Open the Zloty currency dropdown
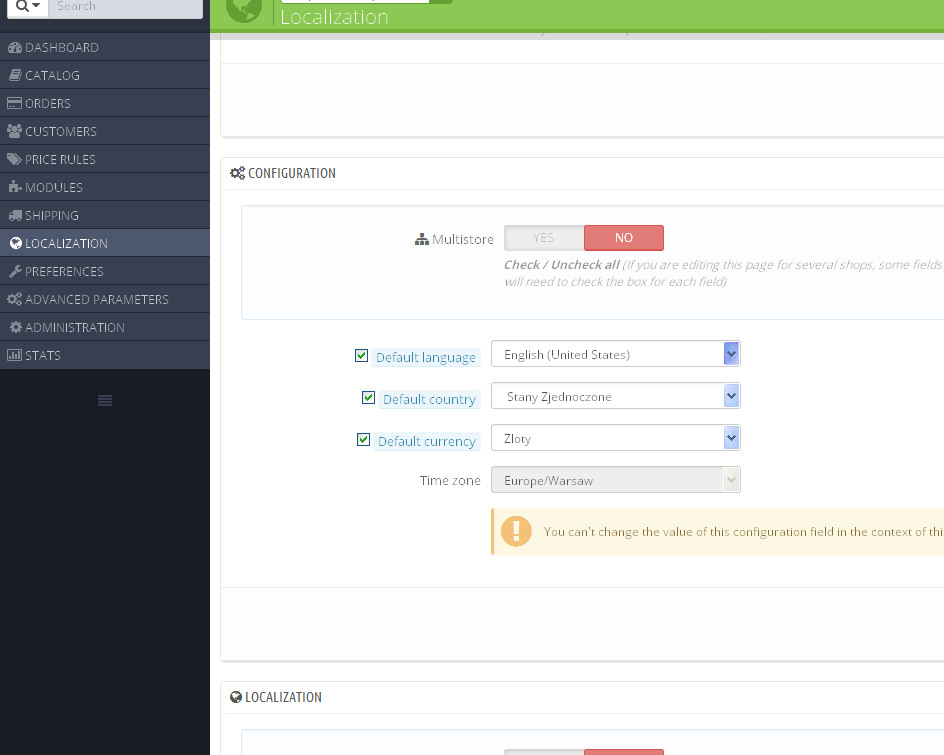This screenshot has width=944, height=755. click(616, 438)
